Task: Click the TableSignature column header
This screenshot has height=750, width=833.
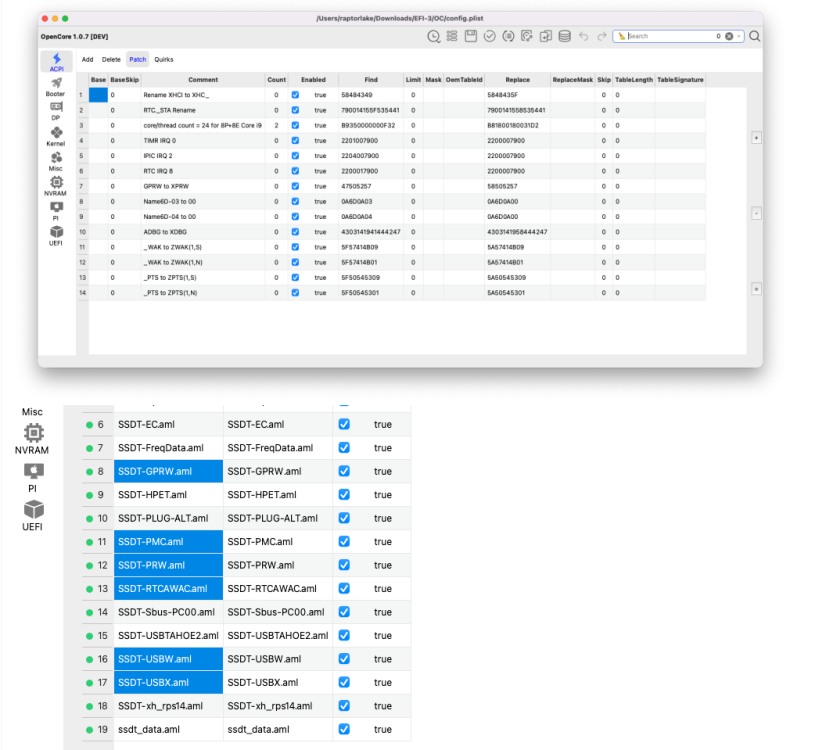Action: (680, 80)
